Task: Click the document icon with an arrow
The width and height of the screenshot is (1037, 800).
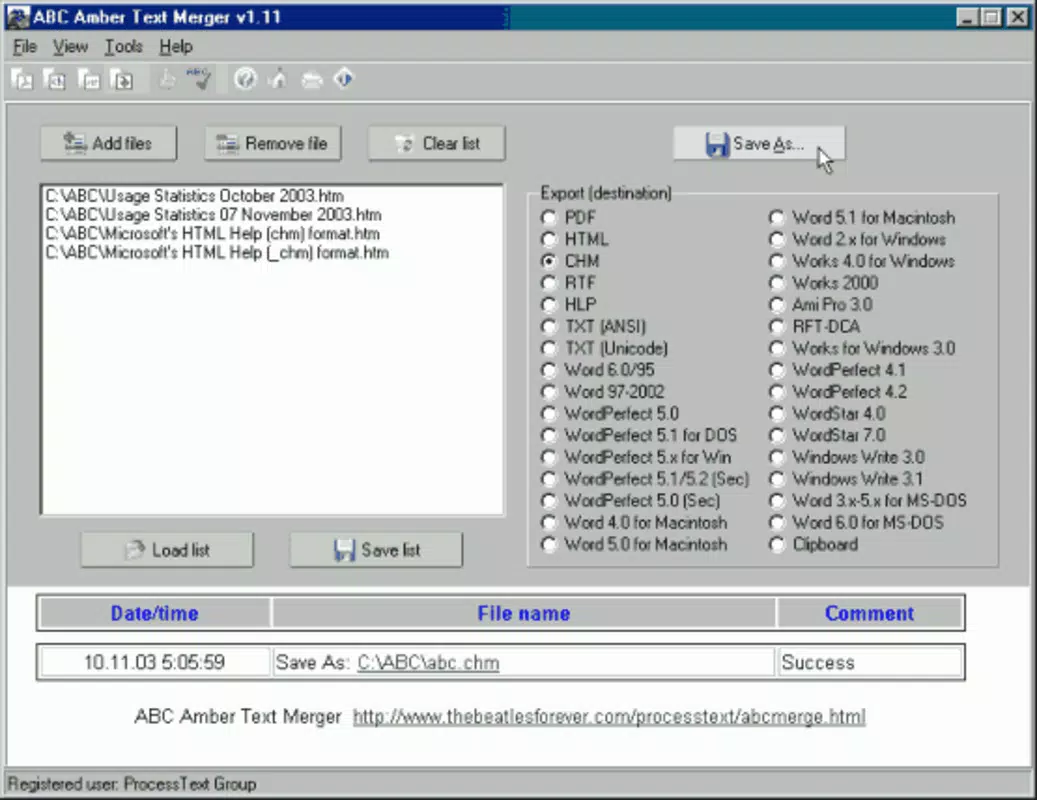Action: coord(122,80)
